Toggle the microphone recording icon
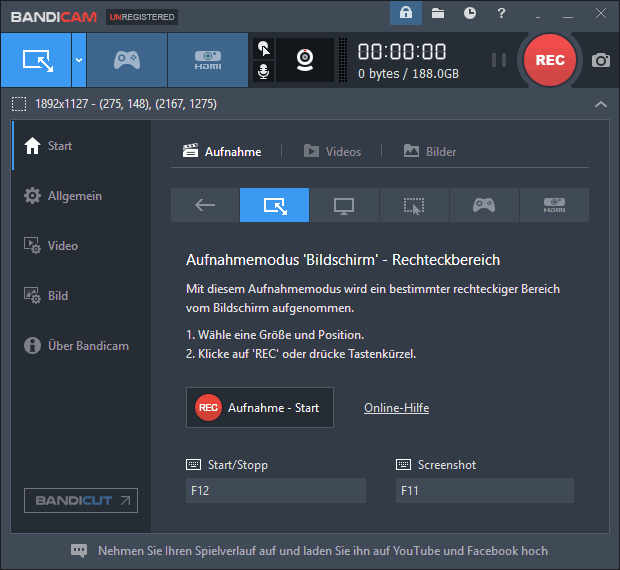This screenshot has height=570, width=620. coord(263,72)
